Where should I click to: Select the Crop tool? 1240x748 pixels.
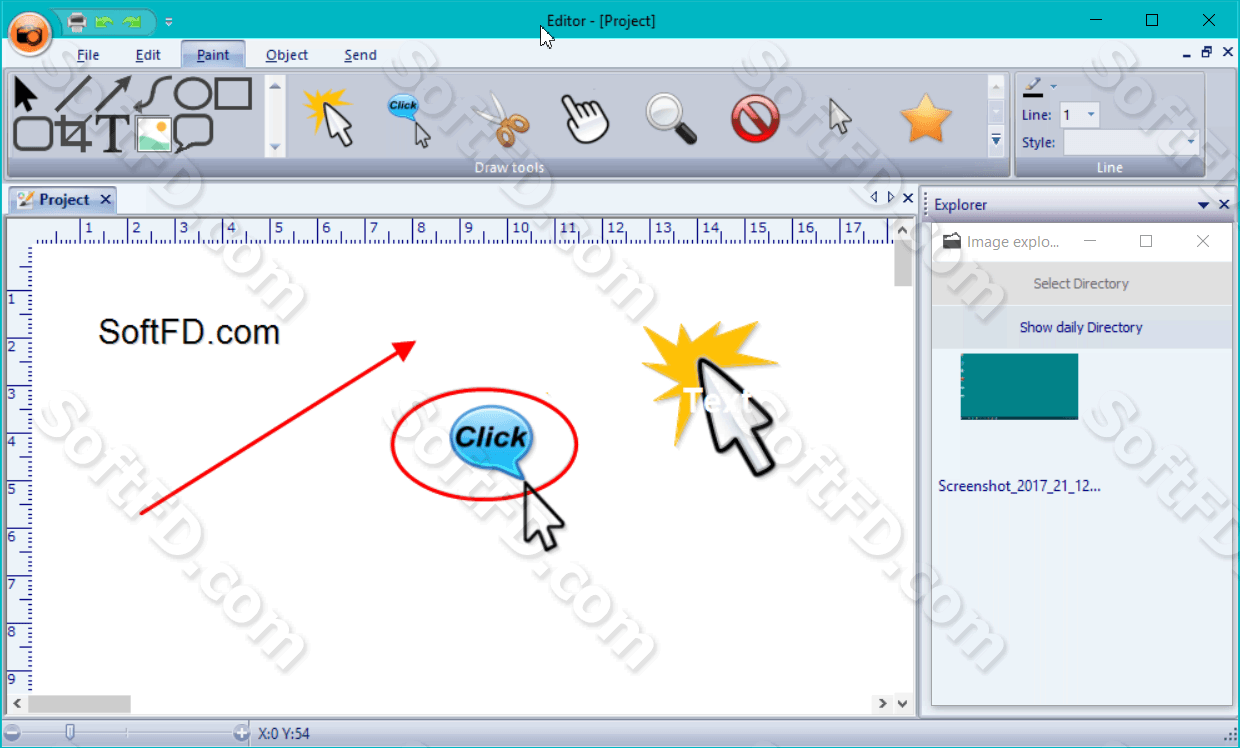click(x=74, y=134)
